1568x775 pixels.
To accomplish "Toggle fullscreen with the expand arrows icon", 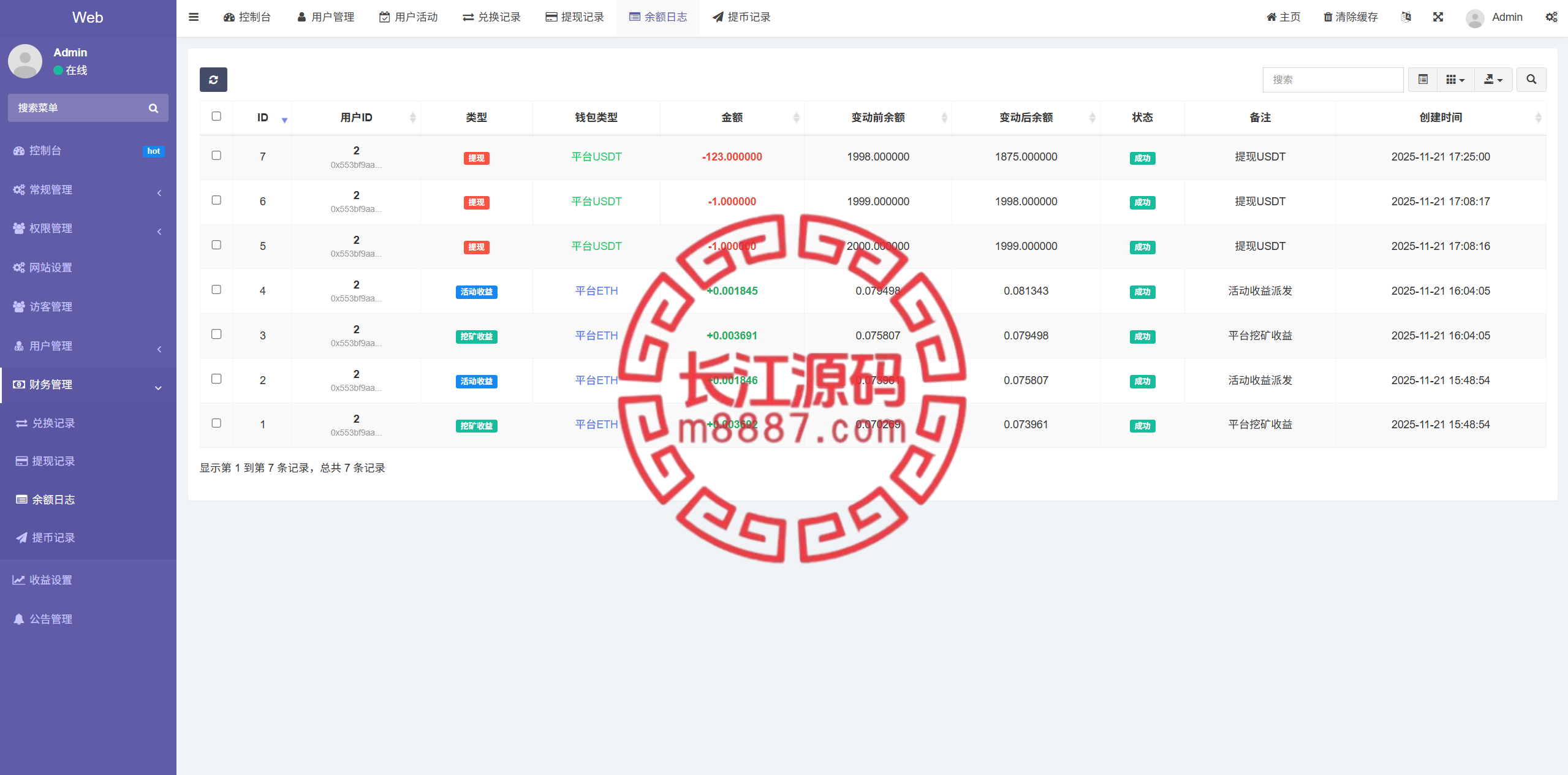I will pos(1438,17).
